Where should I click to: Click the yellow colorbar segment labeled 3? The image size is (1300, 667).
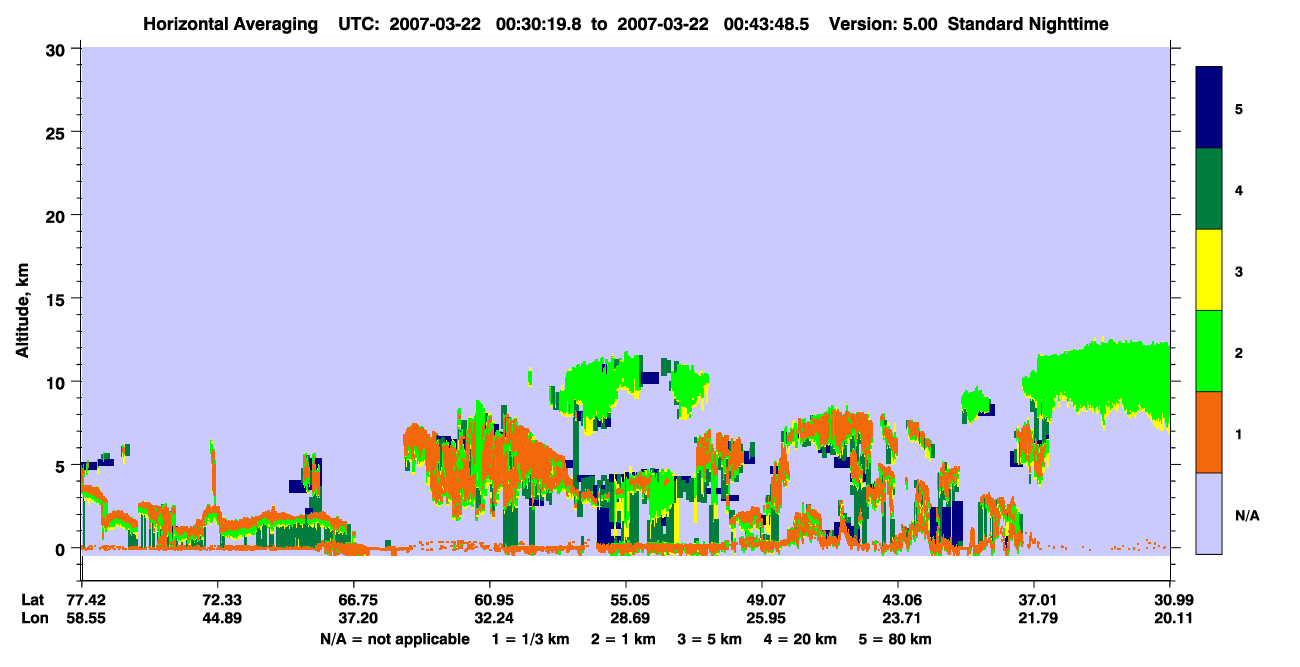click(1209, 270)
